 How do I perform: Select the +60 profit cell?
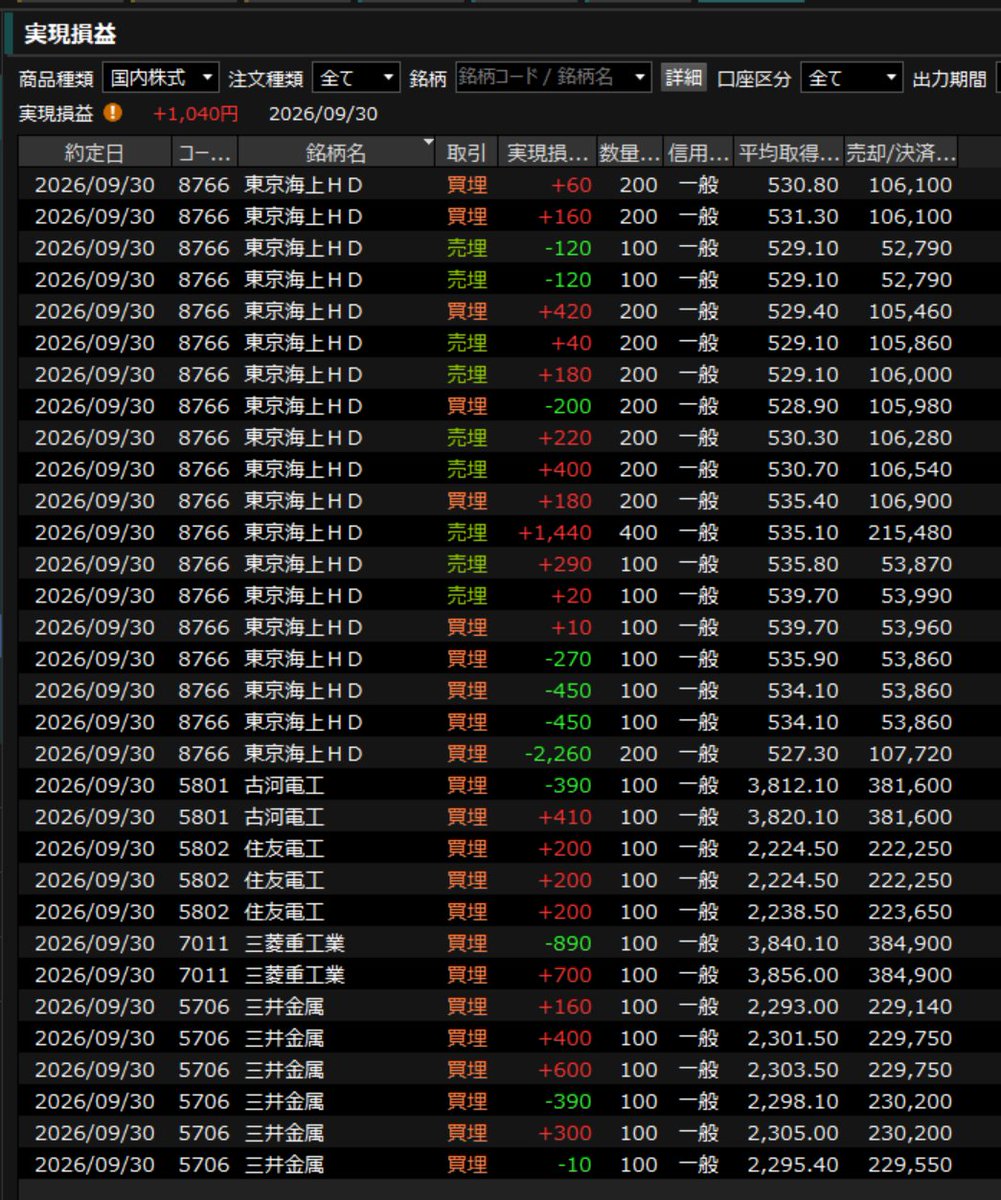[571, 185]
